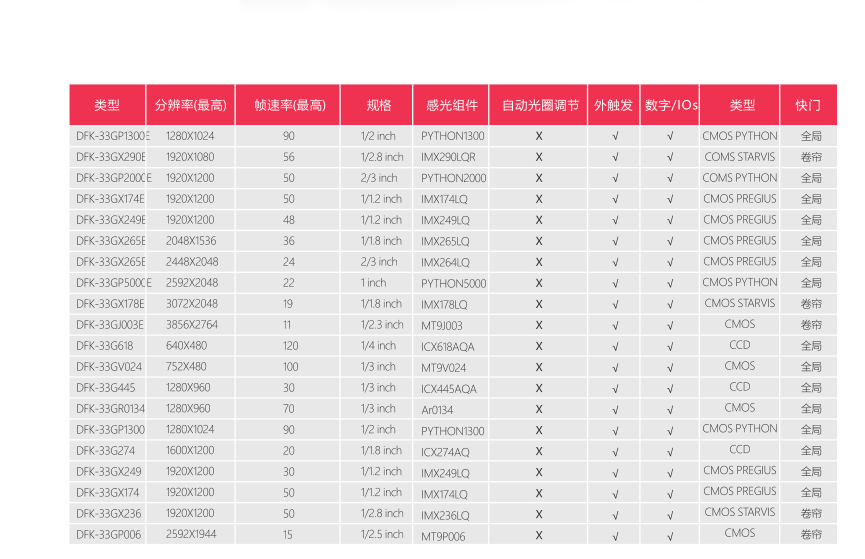This screenshot has width=865, height=559.
Task: Click the 帧速率(最高) column header
Action: (289, 105)
